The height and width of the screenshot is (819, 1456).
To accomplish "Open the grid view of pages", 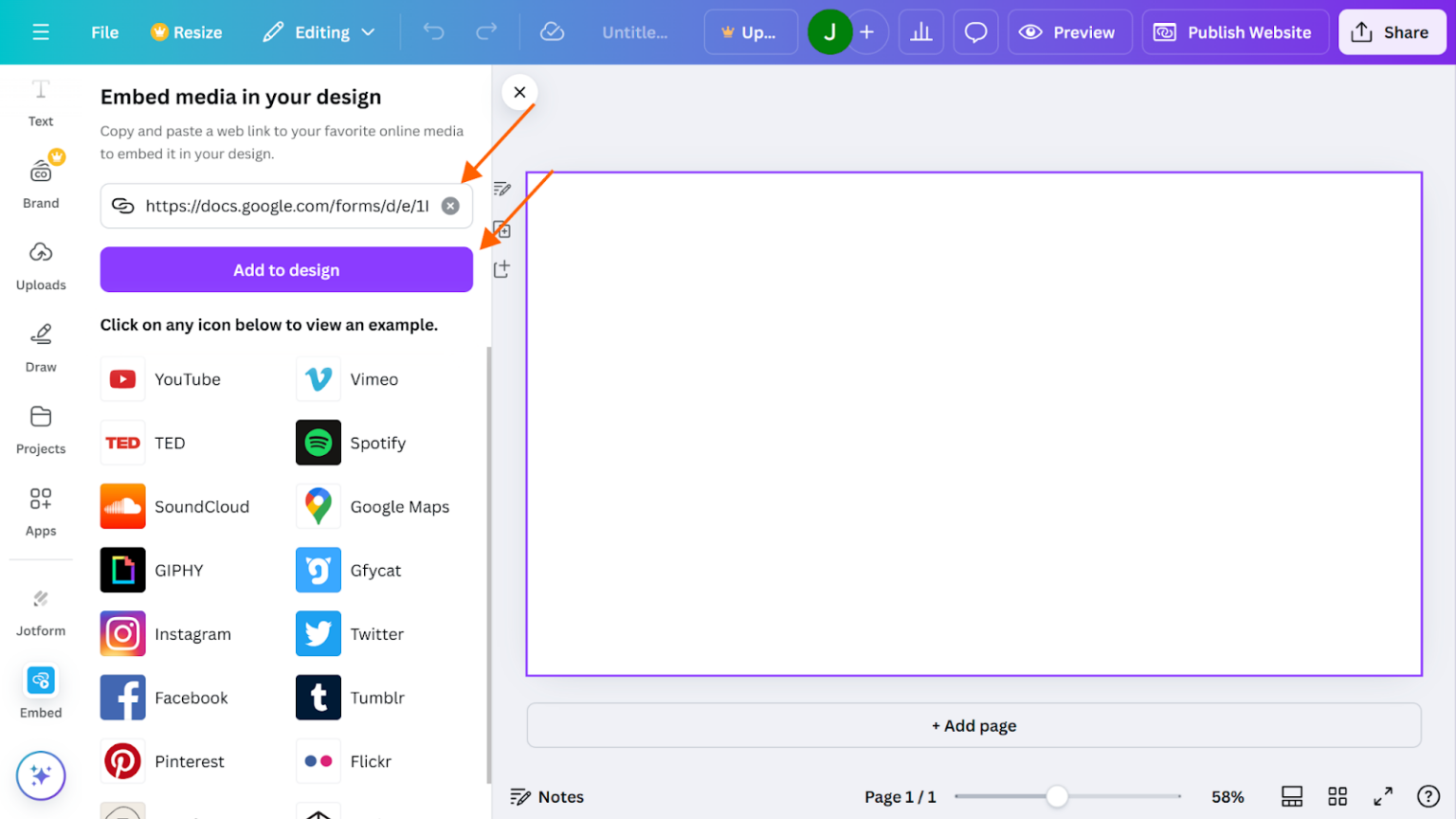I will [x=1337, y=796].
